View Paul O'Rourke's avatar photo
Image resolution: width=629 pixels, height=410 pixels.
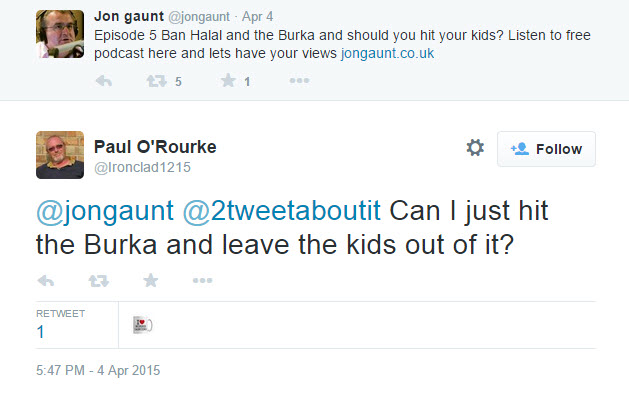point(60,155)
